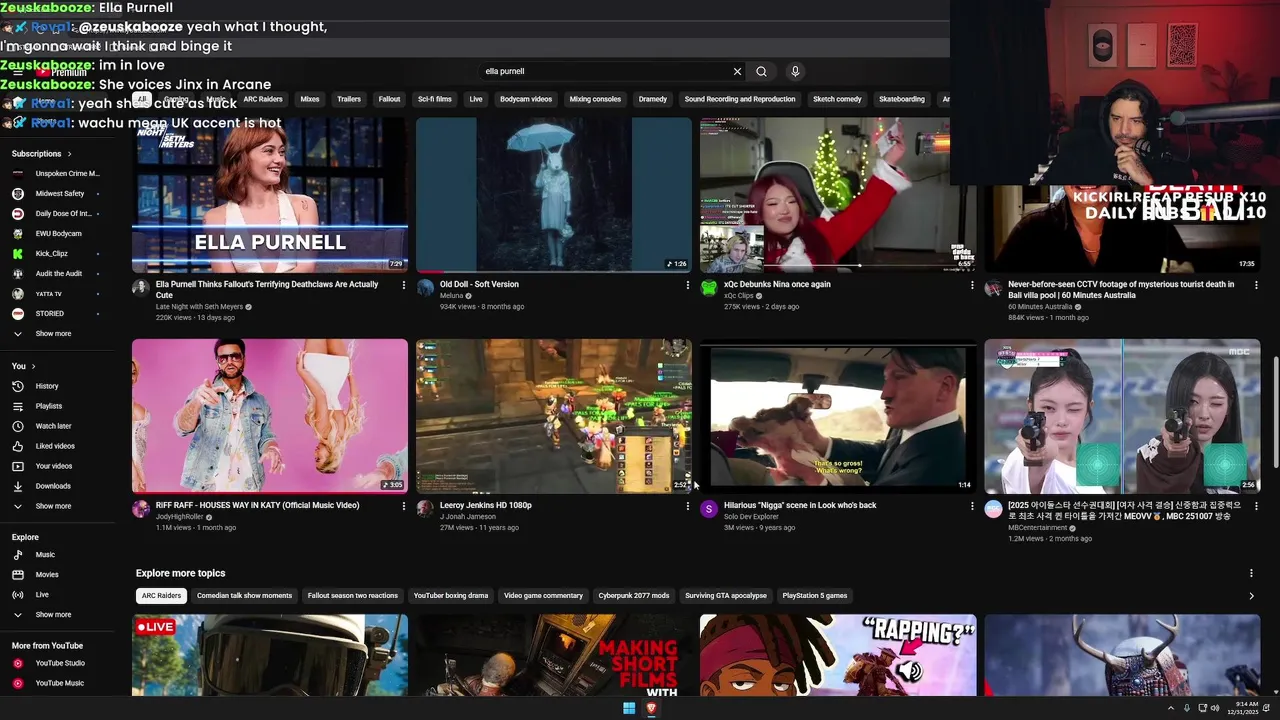Select the Trailers filter chip
The width and height of the screenshot is (1280, 720).
tap(349, 99)
